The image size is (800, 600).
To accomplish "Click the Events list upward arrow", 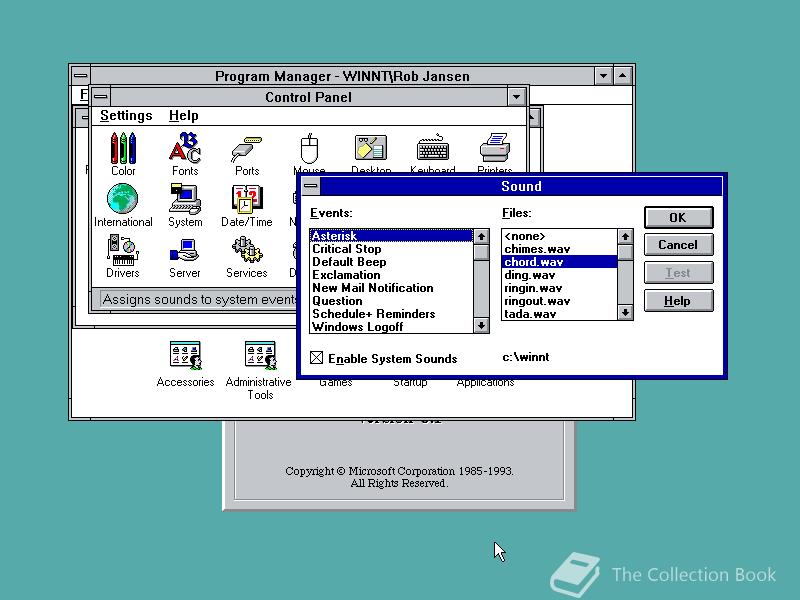I will (481, 236).
